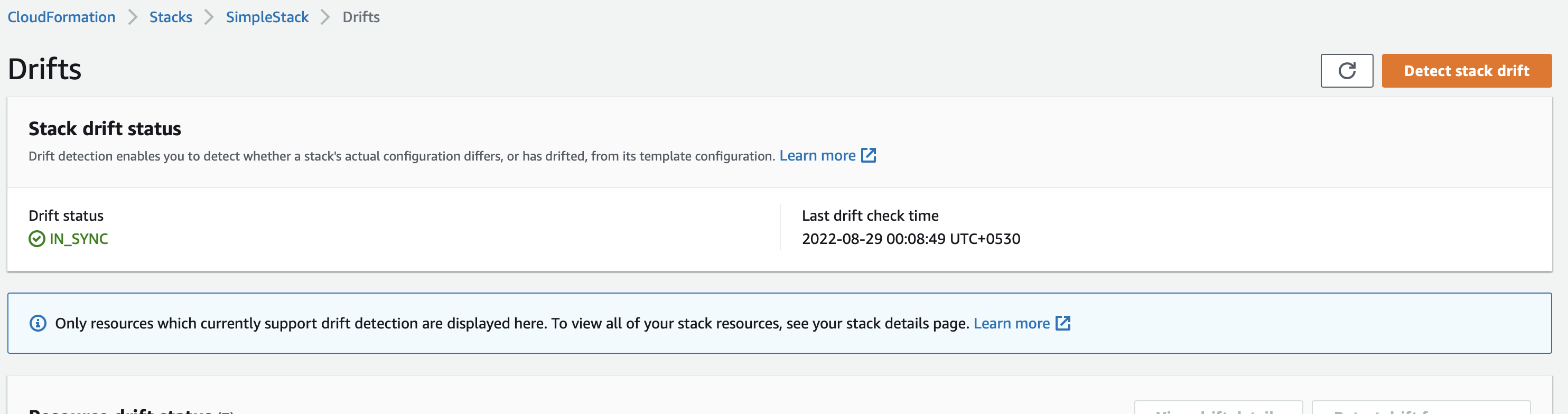The width and height of the screenshot is (1568, 414).
Task: Click external link icon in info banner
Action: click(1063, 323)
